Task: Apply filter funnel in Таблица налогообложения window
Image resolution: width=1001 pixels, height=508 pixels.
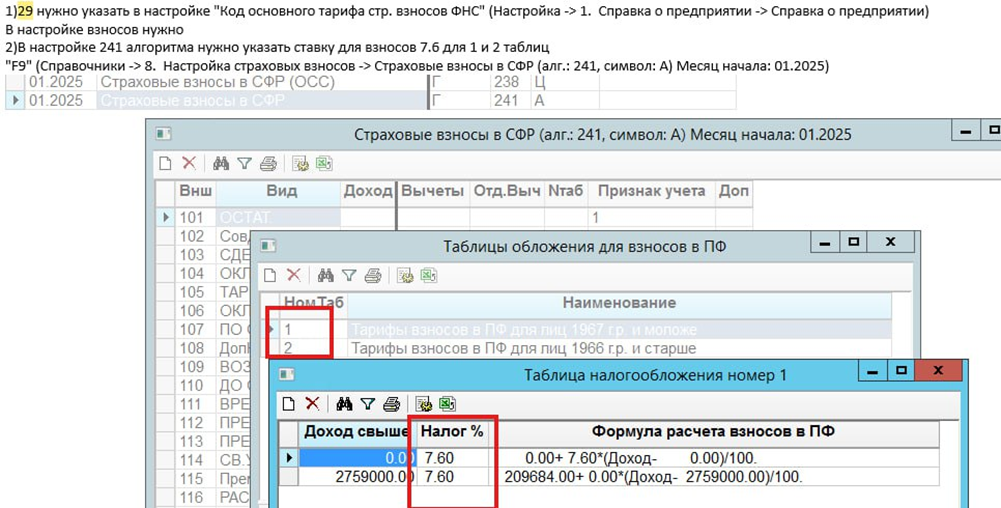Action: [367, 404]
